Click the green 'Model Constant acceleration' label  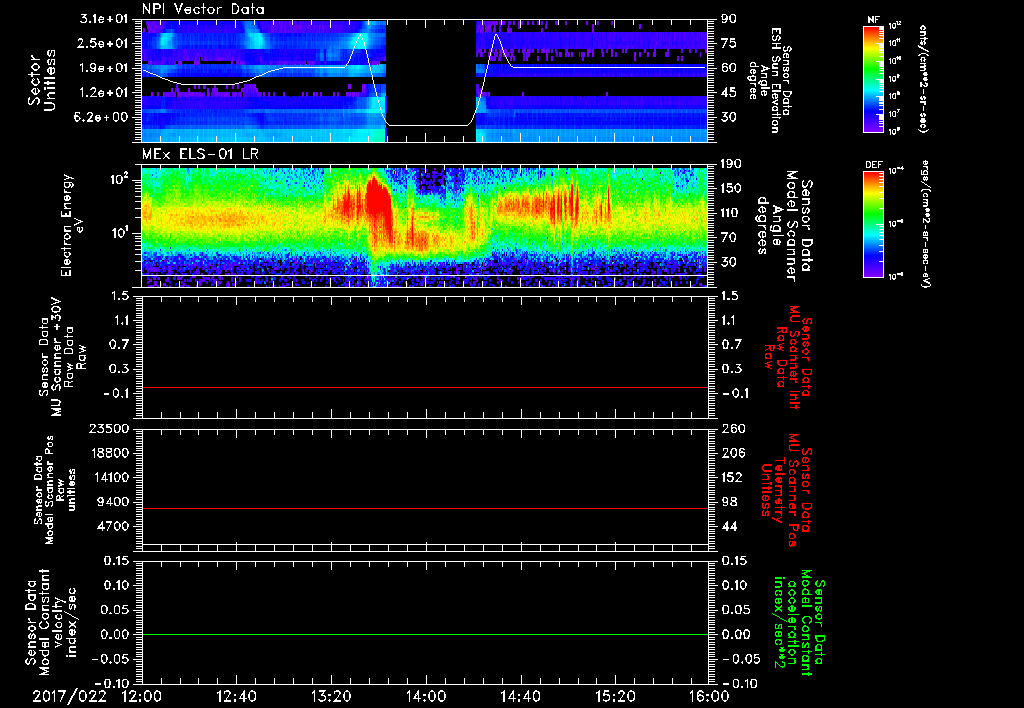(x=798, y=620)
